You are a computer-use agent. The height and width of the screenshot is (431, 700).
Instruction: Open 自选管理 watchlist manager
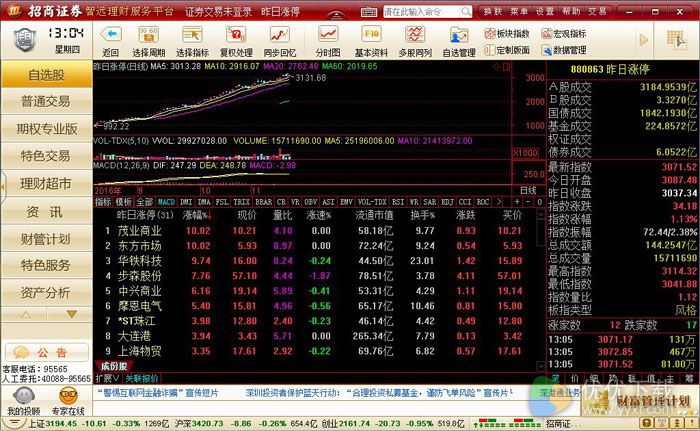click(x=459, y=41)
